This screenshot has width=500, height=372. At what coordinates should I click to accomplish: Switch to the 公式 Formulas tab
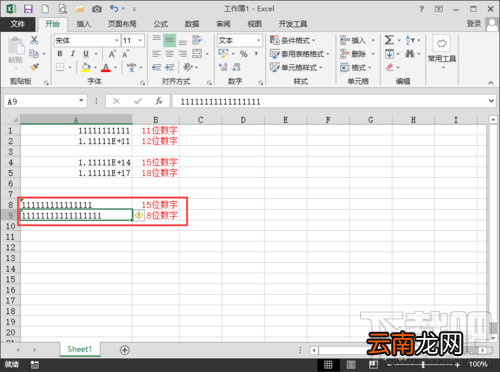coord(161,24)
